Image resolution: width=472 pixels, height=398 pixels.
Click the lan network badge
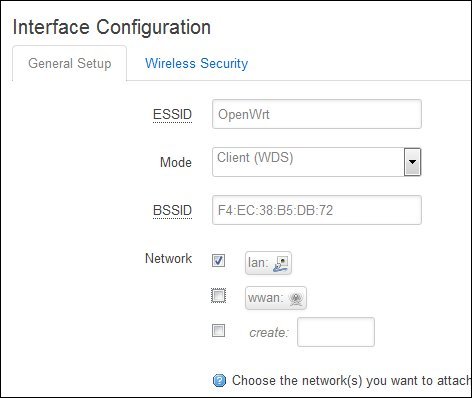[268, 263]
